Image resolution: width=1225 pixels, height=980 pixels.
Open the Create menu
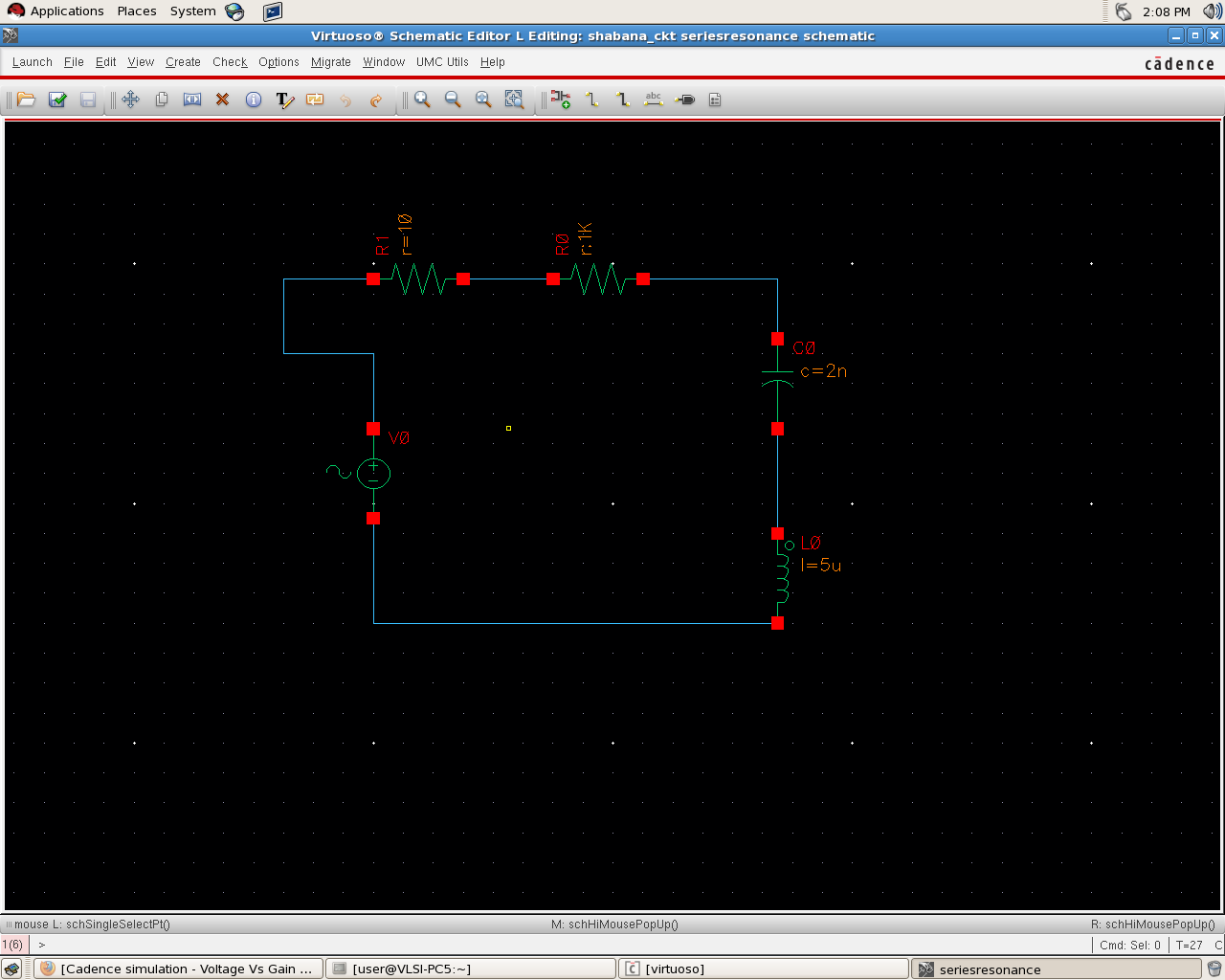click(x=183, y=62)
